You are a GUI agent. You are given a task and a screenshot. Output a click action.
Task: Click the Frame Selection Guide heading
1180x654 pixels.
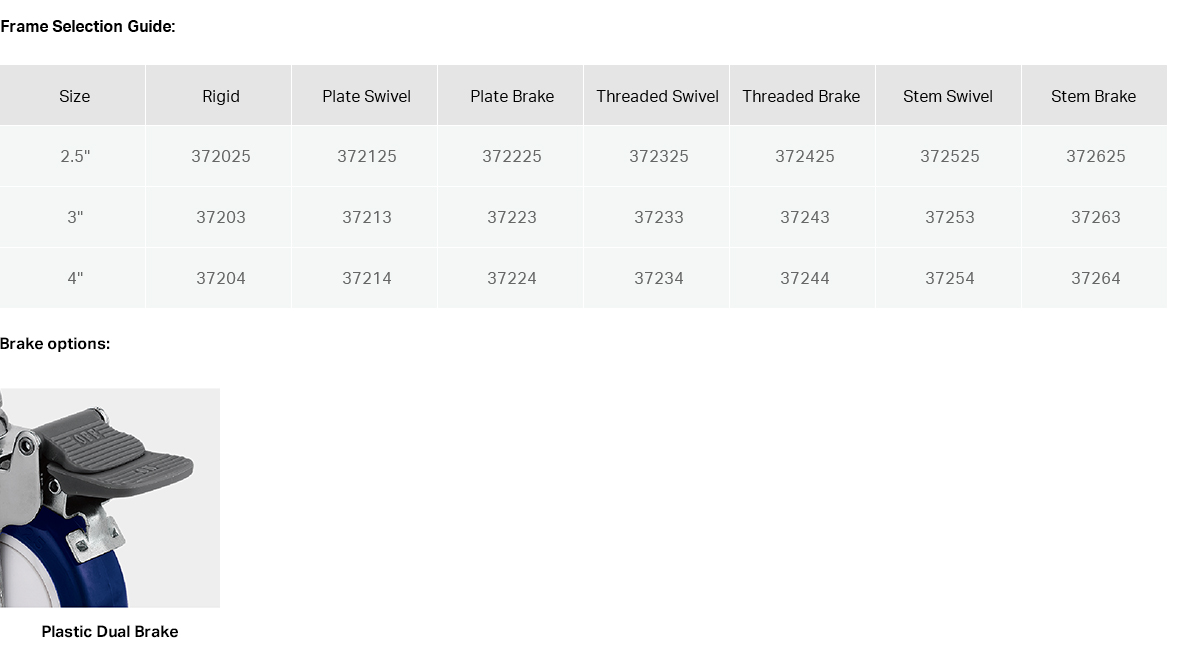coord(87,26)
